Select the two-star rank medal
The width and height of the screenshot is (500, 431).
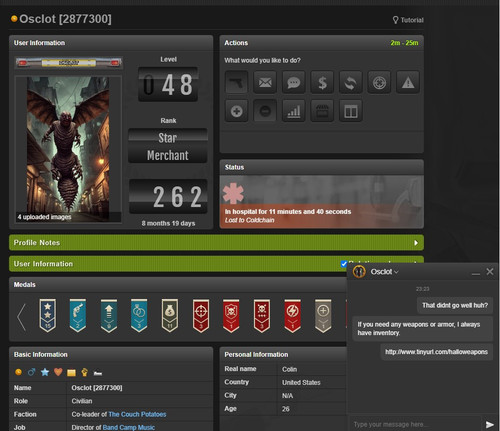point(48,315)
